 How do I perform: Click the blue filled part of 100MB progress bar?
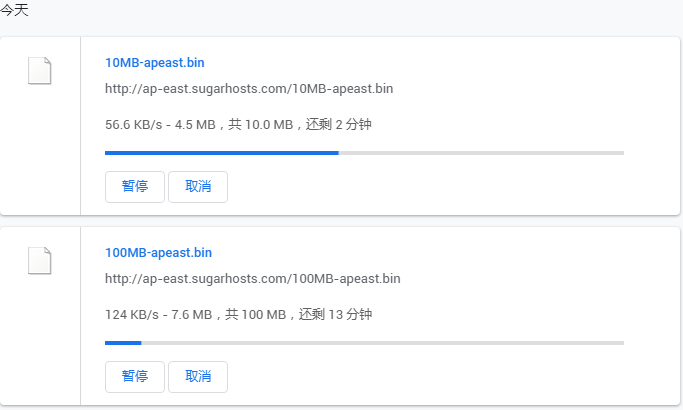123,343
